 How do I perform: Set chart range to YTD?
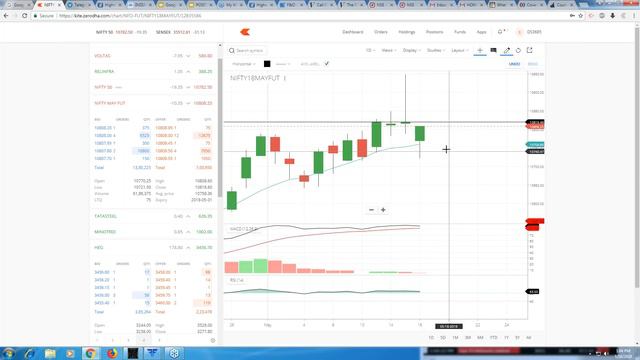tap(493, 338)
